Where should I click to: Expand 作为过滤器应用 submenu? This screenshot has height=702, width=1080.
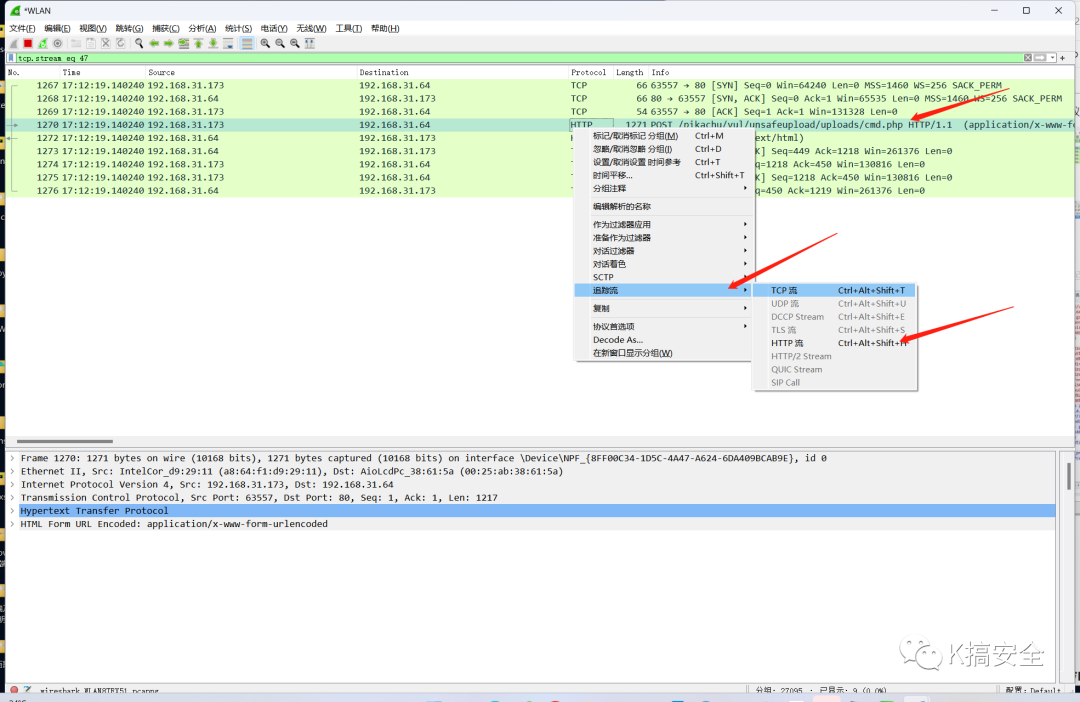663,225
